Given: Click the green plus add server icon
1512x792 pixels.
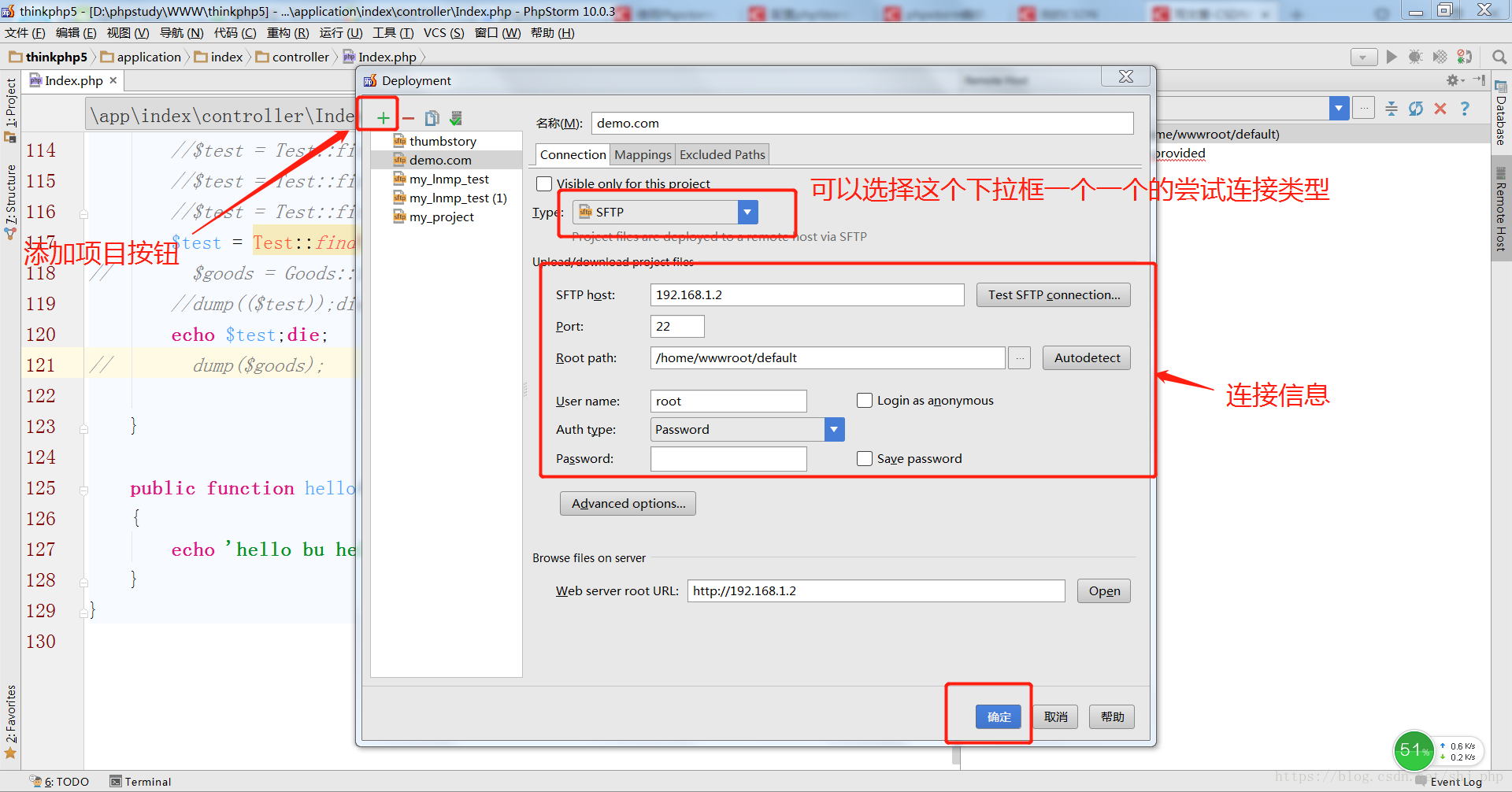Looking at the screenshot, I should click(x=383, y=118).
